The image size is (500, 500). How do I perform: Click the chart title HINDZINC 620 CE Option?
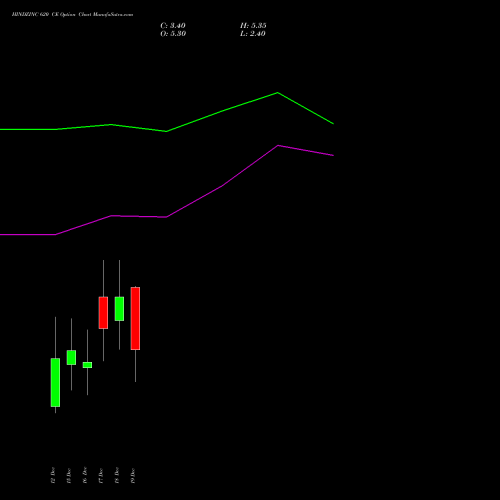click(x=45, y=15)
